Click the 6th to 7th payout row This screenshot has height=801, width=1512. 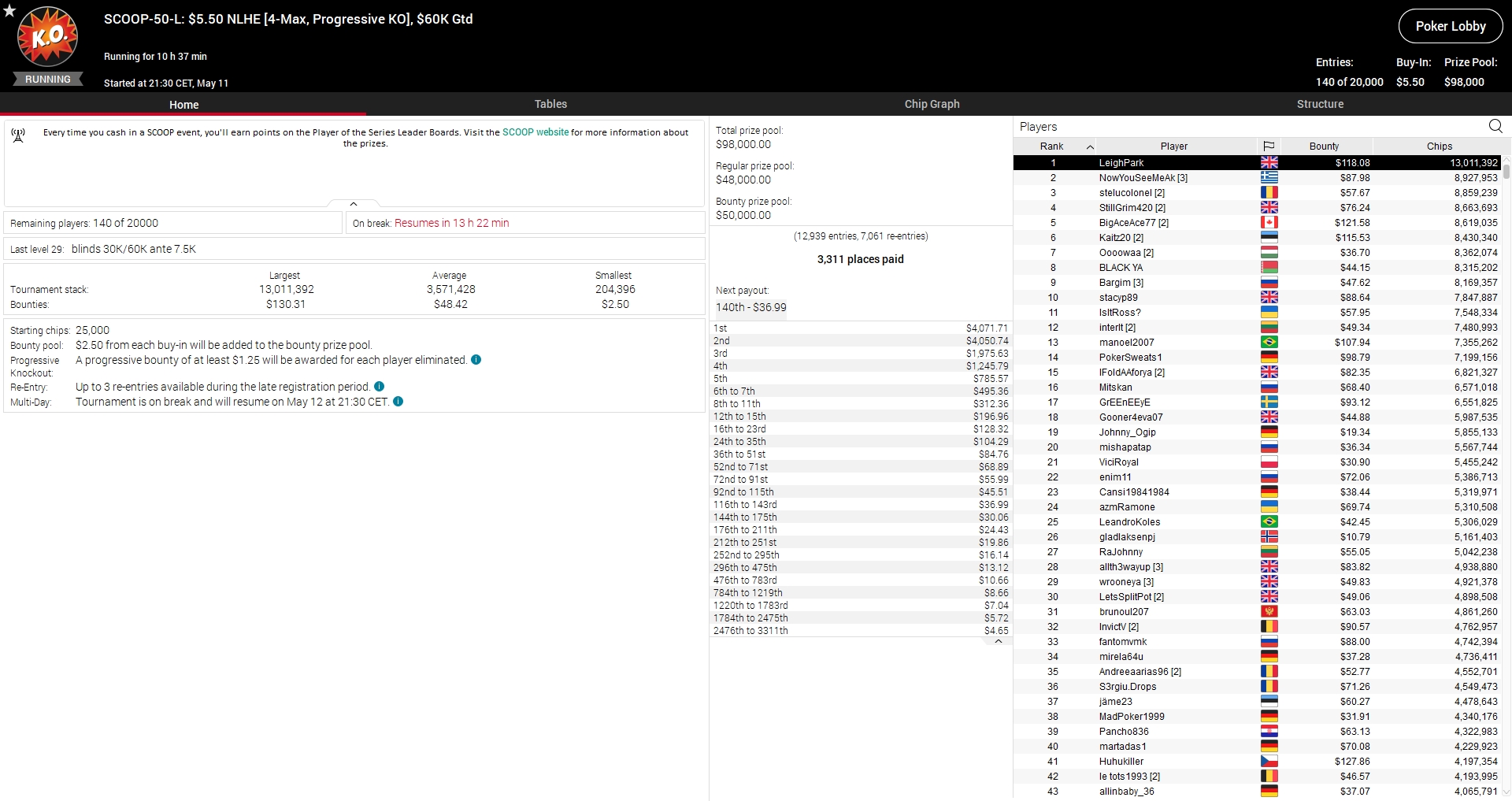(x=861, y=391)
